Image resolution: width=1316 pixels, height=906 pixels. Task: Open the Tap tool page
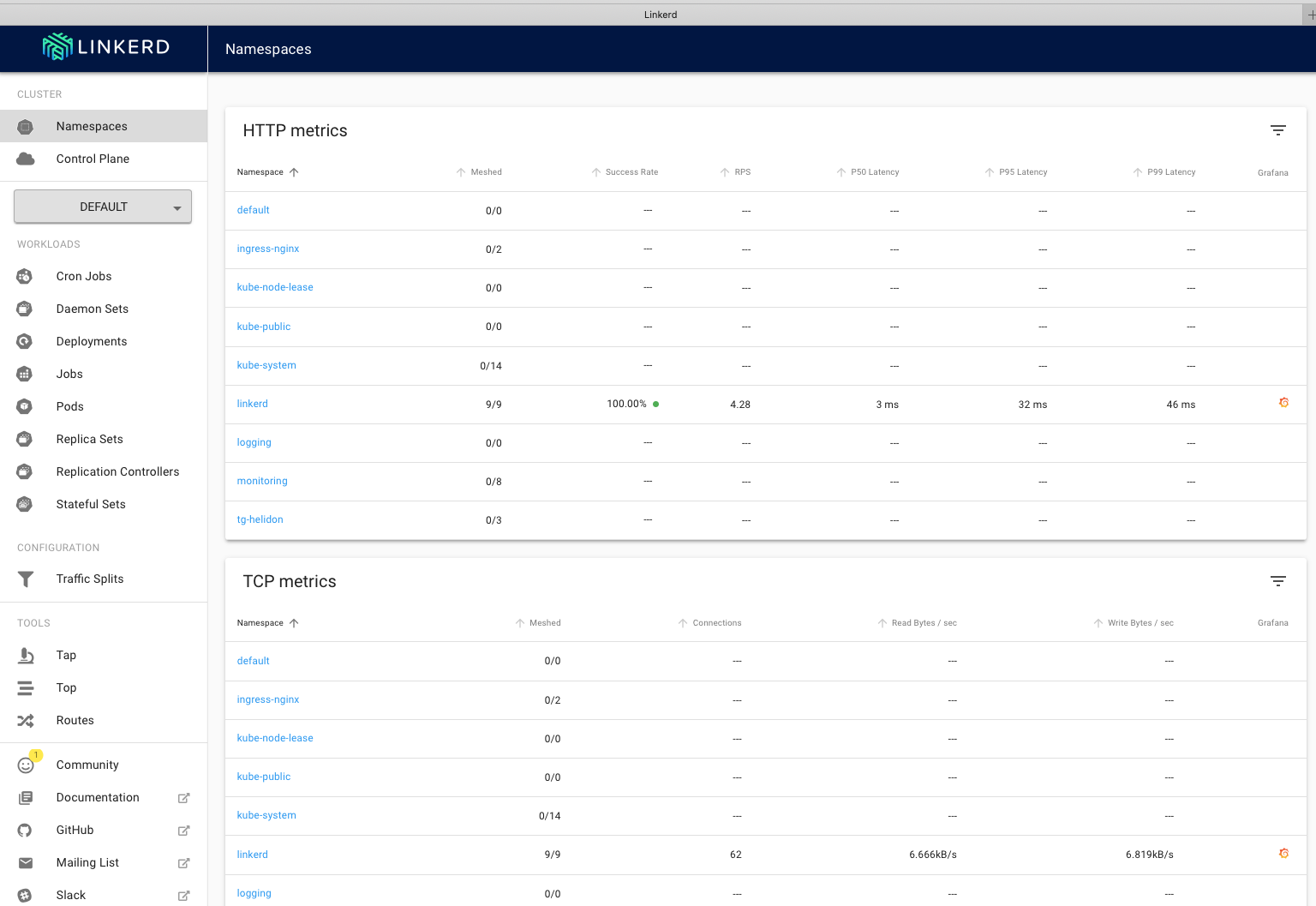click(x=104, y=655)
